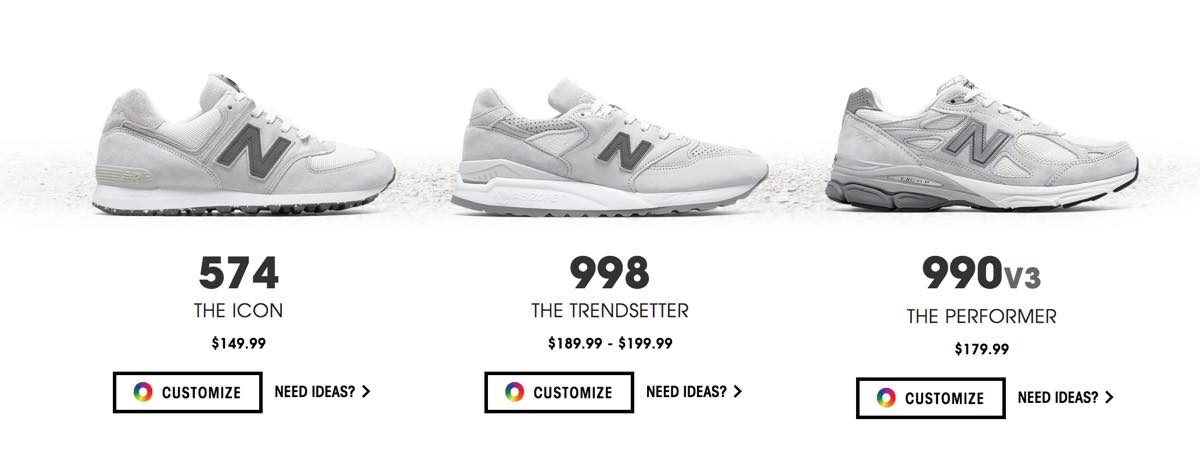Screen dimensions: 1200x476
Task: Open Need Ideas for the 998
Action: click(x=694, y=392)
